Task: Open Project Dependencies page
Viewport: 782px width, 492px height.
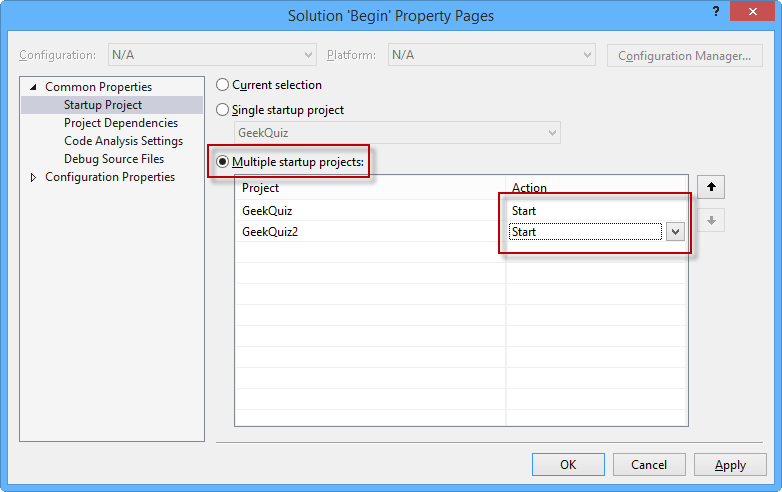Action: pos(121,123)
